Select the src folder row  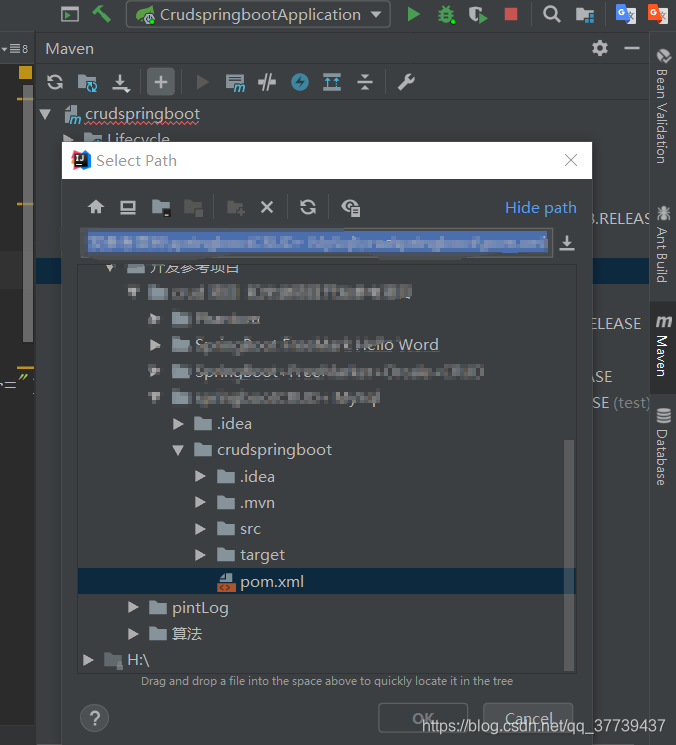click(326, 529)
